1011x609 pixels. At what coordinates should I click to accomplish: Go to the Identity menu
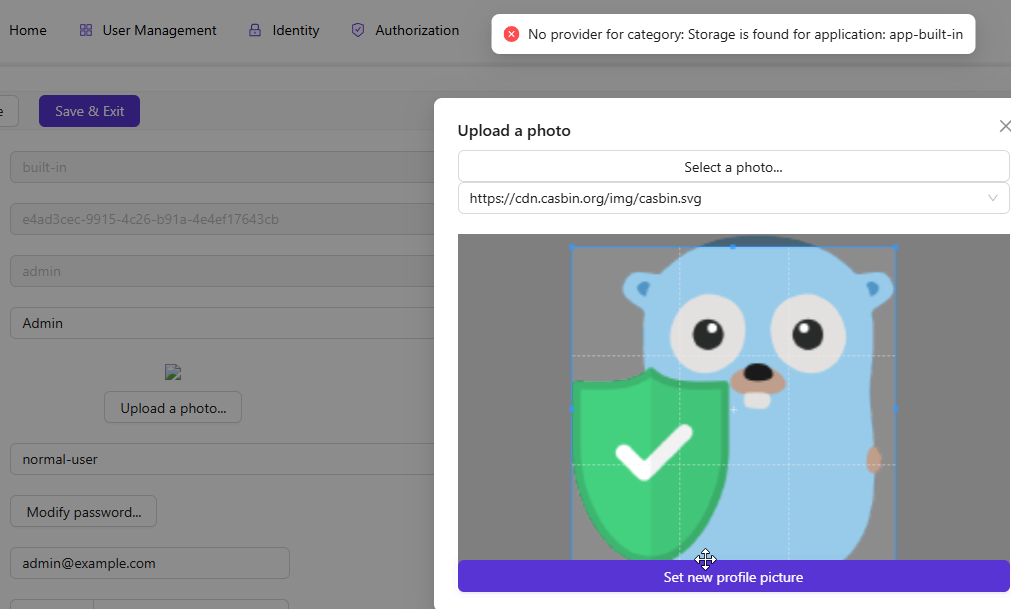pos(295,31)
